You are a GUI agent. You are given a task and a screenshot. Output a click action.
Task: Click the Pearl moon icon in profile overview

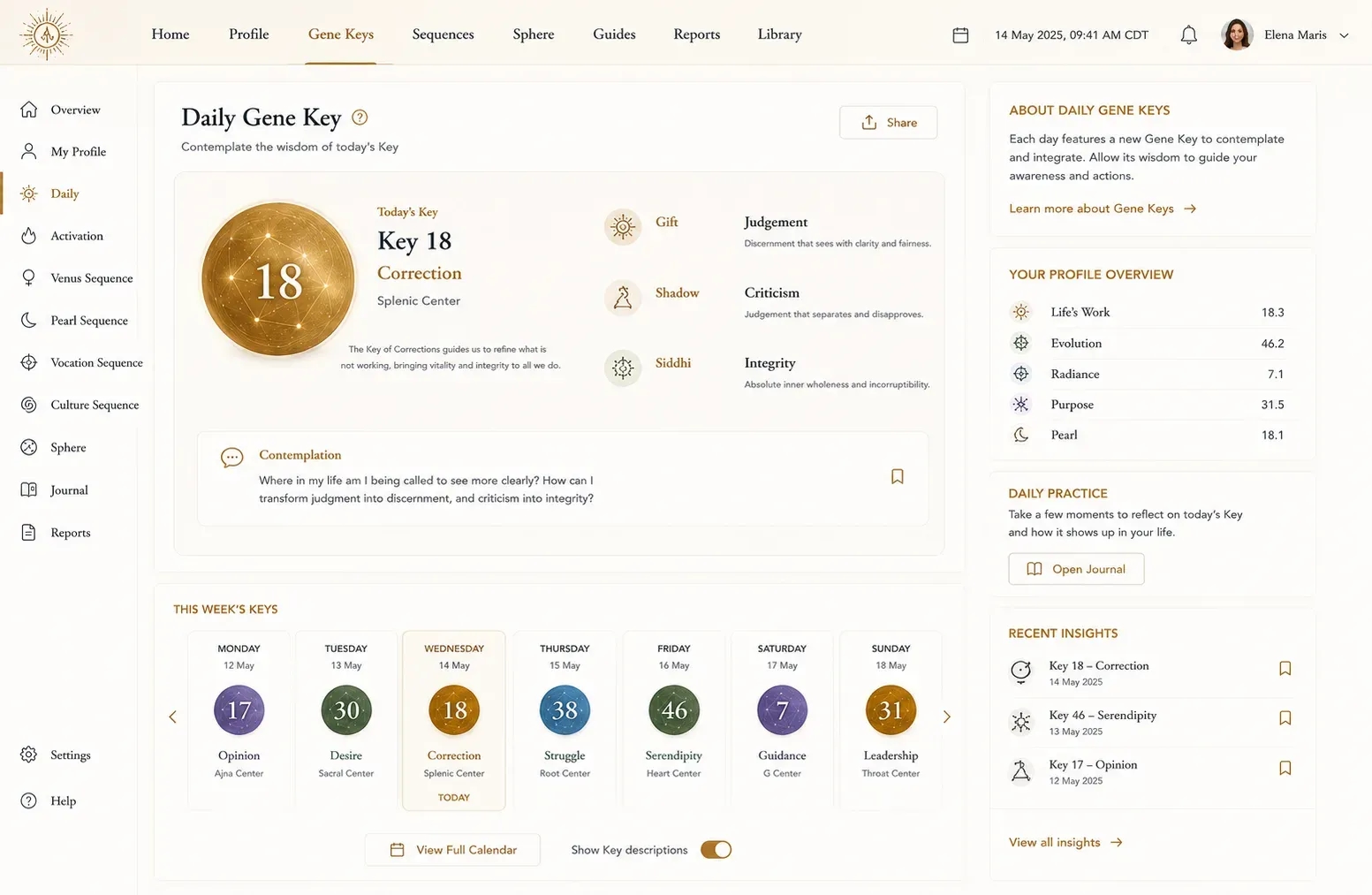click(x=1020, y=435)
